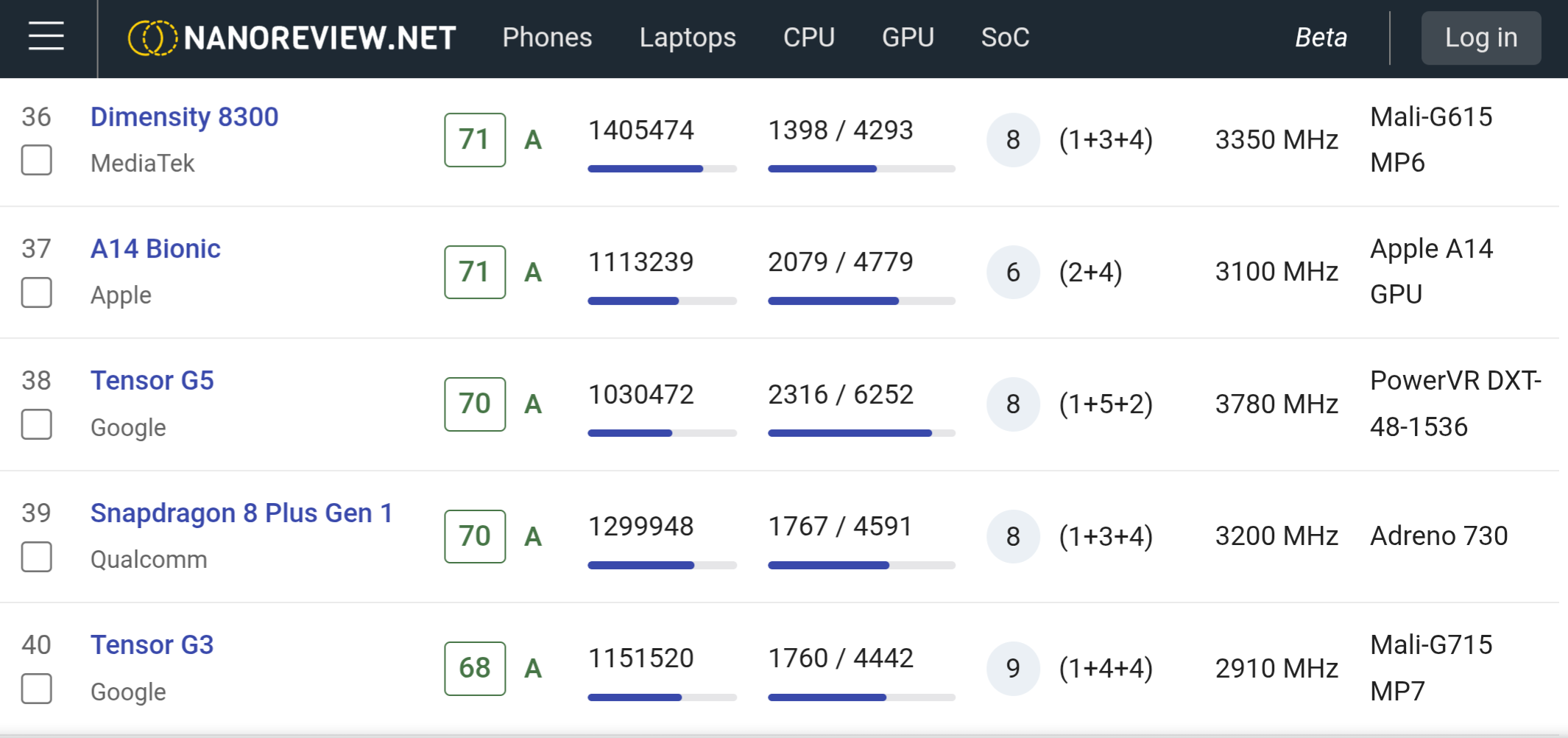Click the Log in button
The width and height of the screenshot is (1568, 738).
coord(1481,38)
